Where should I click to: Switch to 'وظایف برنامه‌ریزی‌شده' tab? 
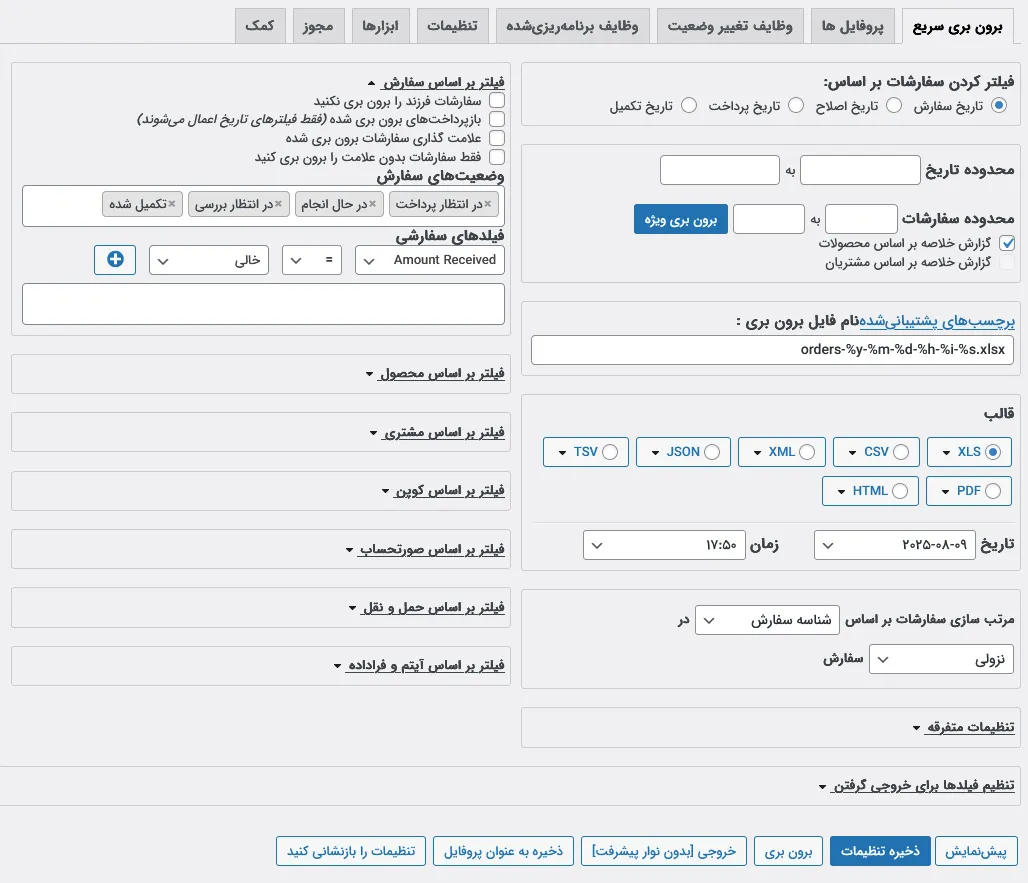point(572,26)
